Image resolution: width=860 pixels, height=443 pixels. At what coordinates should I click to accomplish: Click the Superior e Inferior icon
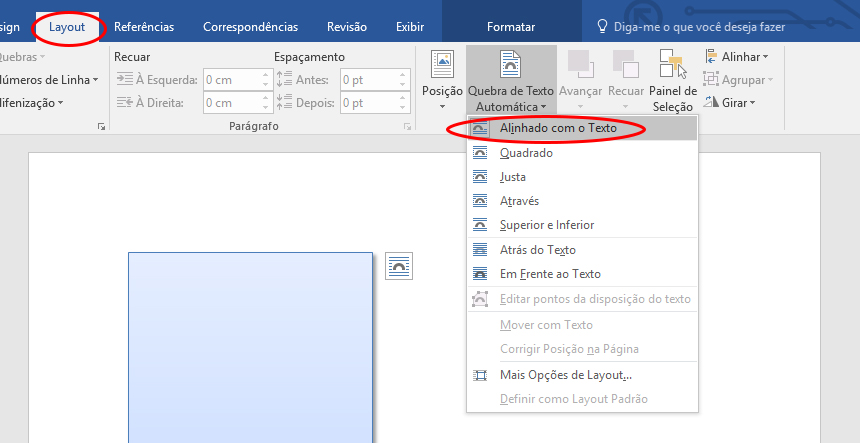480,225
